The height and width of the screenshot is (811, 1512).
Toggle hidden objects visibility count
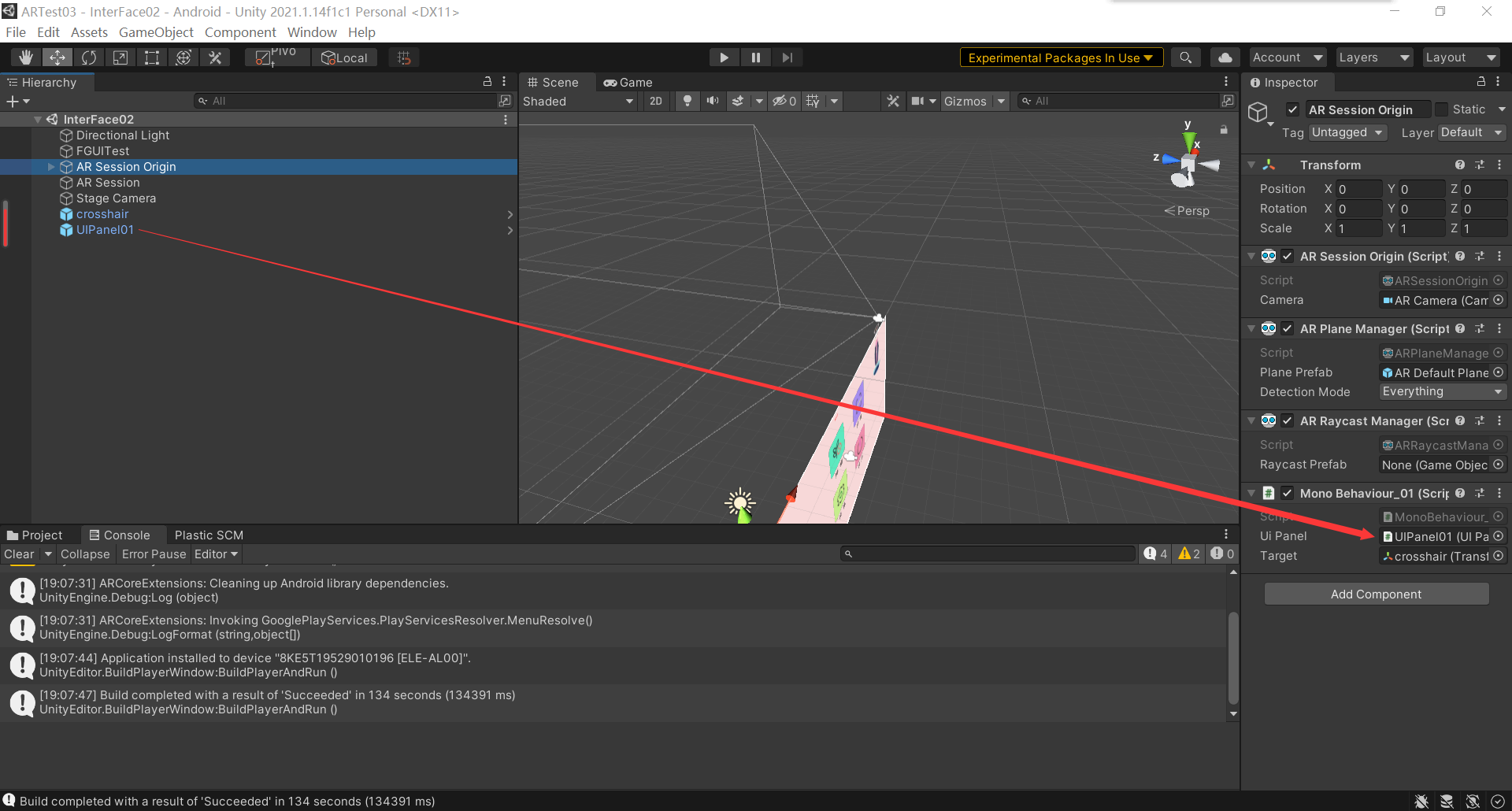[x=784, y=101]
